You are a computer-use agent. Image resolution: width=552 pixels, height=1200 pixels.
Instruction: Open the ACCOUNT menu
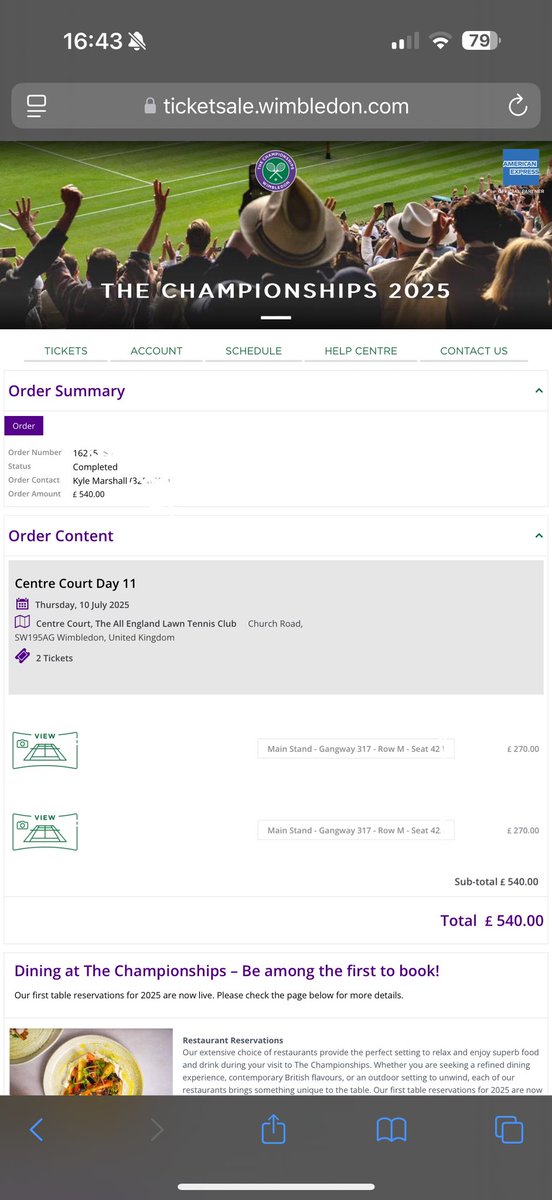tap(157, 351)
